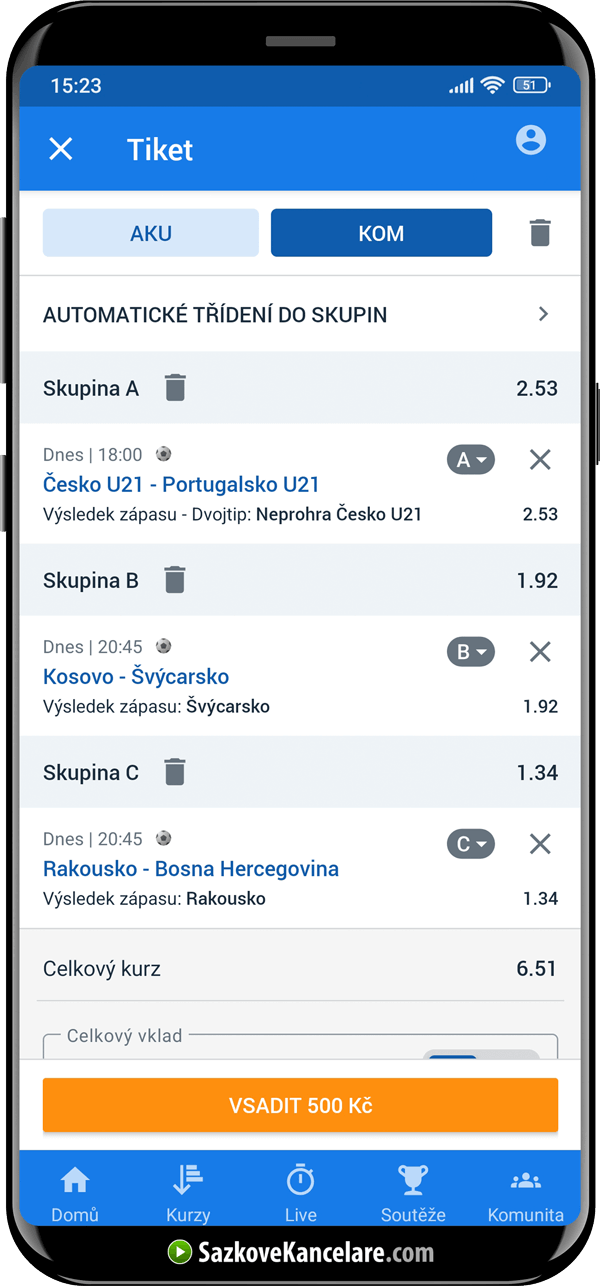This screenshot has height=1286, width=600.
Task: Switch ticket mode to AKU
Action: coord(150,232)
